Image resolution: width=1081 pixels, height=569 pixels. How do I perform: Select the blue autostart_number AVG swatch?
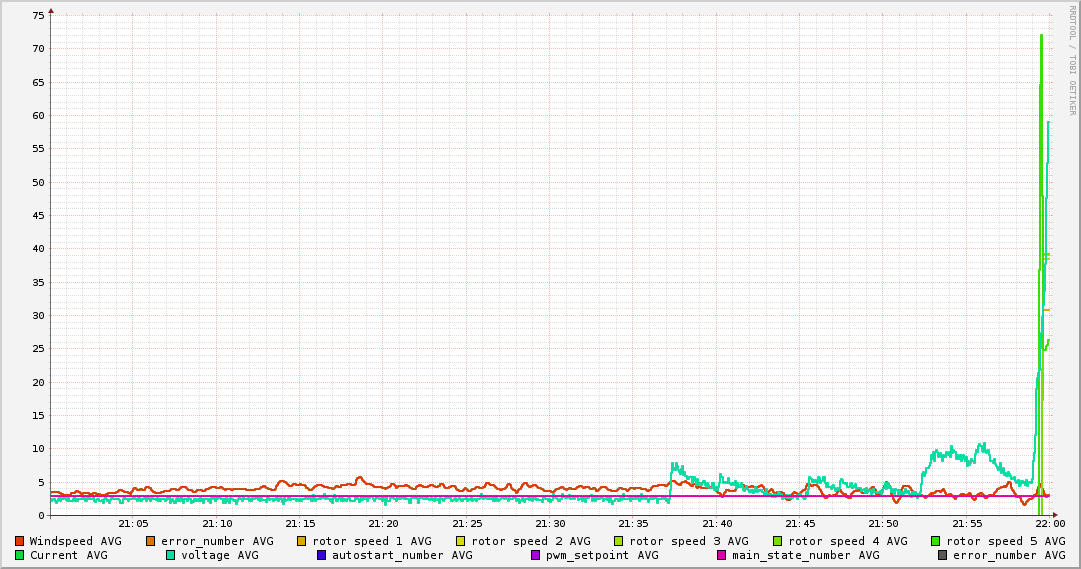pyautogui.click(x=322, y=555)
